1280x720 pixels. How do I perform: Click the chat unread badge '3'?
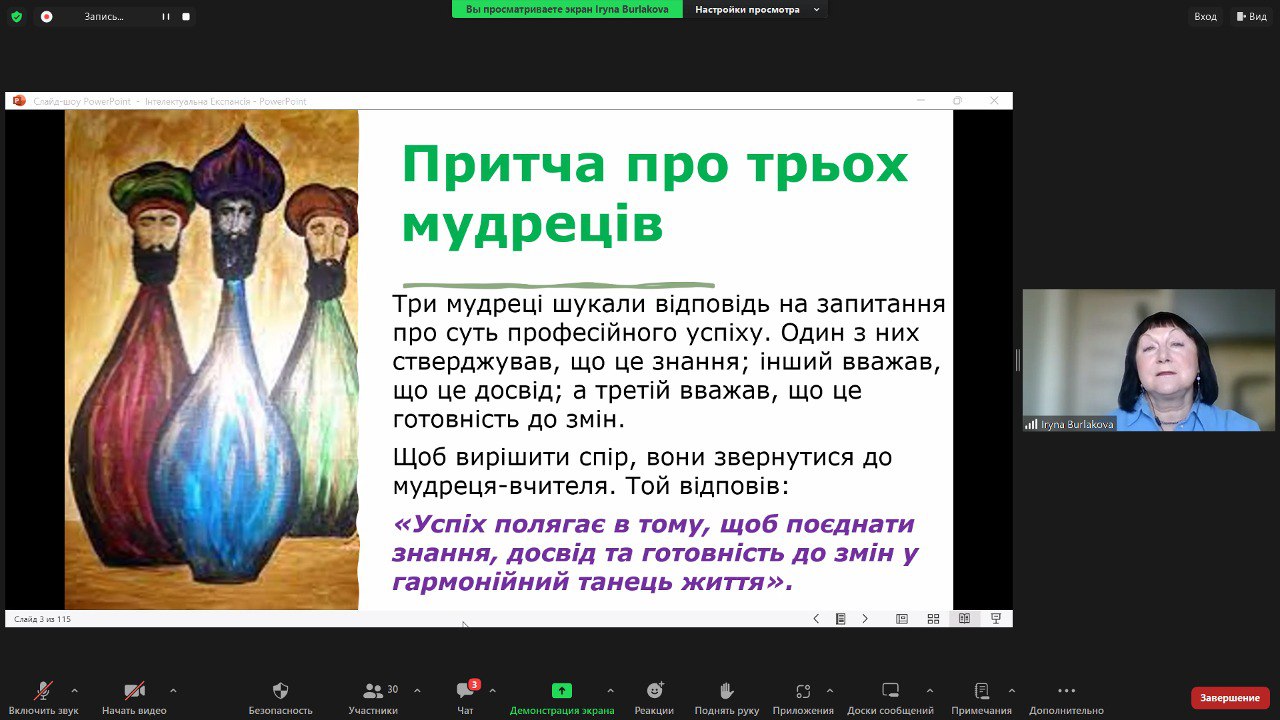click(474, 685)
